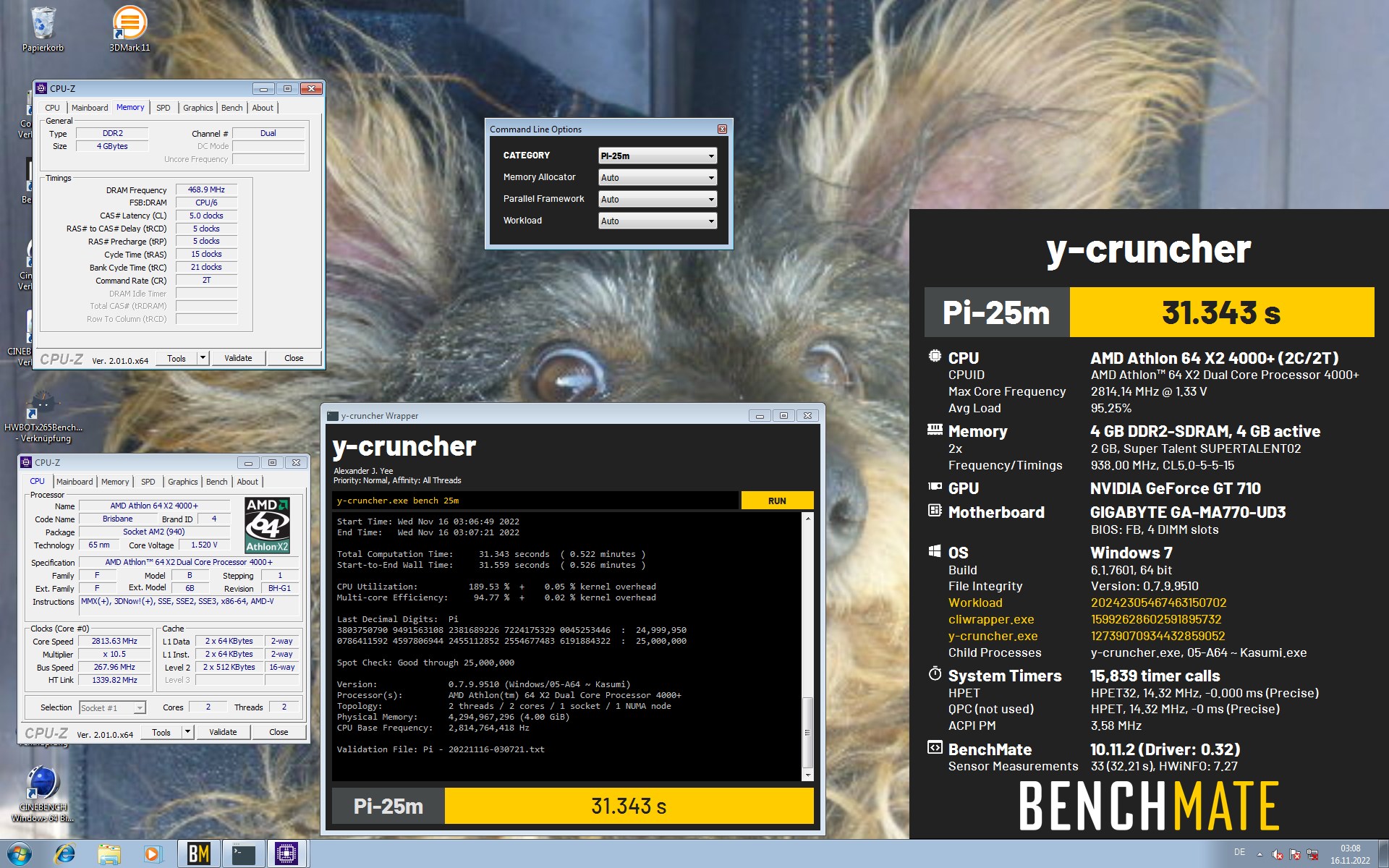This screenshot has height=868, width=1389.
Task: Open the Papierkorb recycle bin icon
Action: pos(43,29)
